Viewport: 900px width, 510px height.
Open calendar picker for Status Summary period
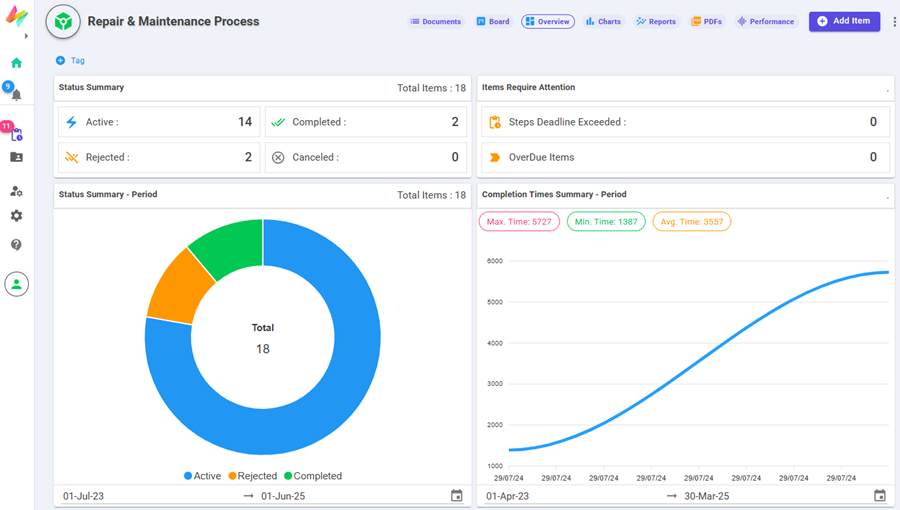coord(456,496)
